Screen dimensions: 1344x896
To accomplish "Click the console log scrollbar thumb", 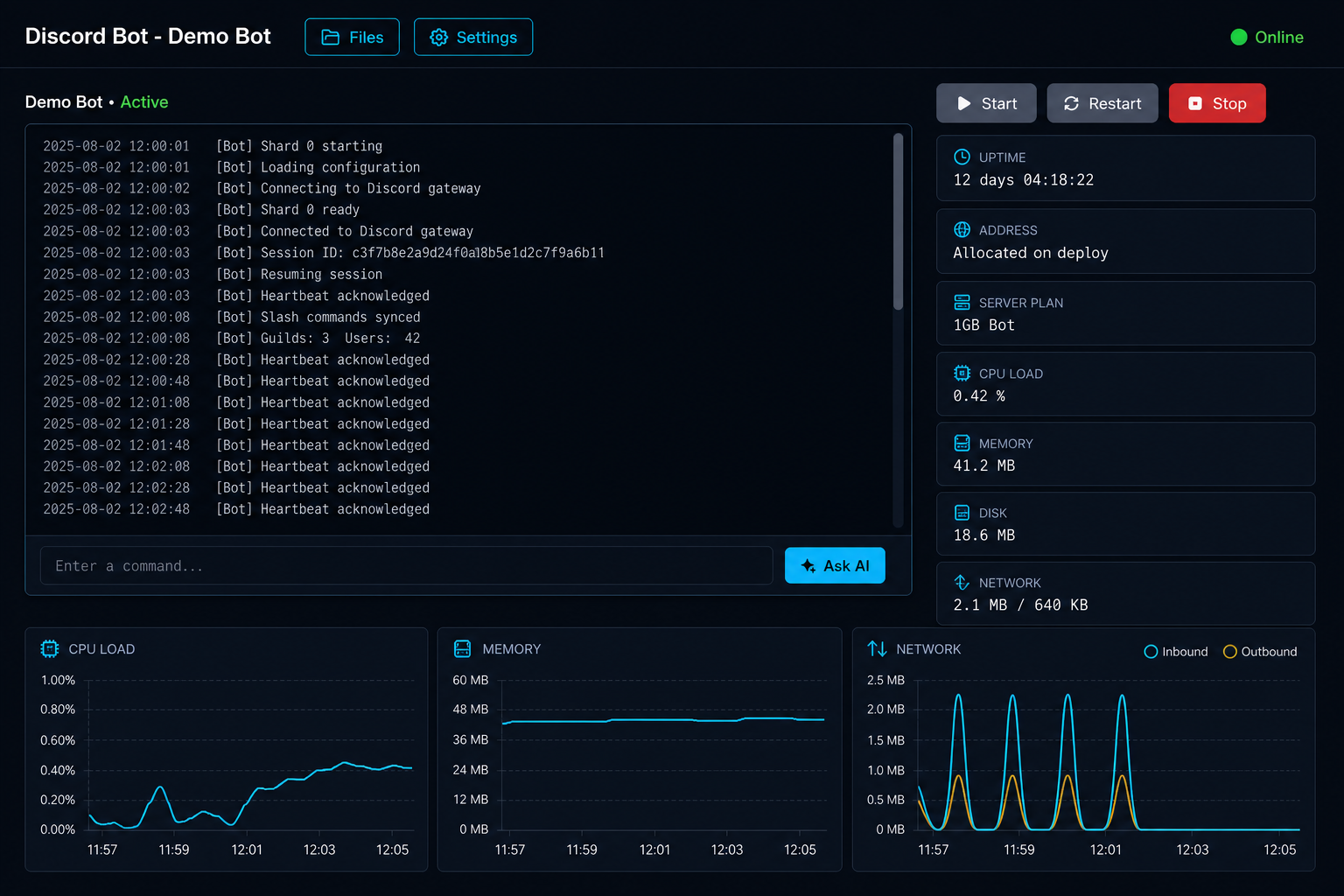I will (x=898, y=221).
